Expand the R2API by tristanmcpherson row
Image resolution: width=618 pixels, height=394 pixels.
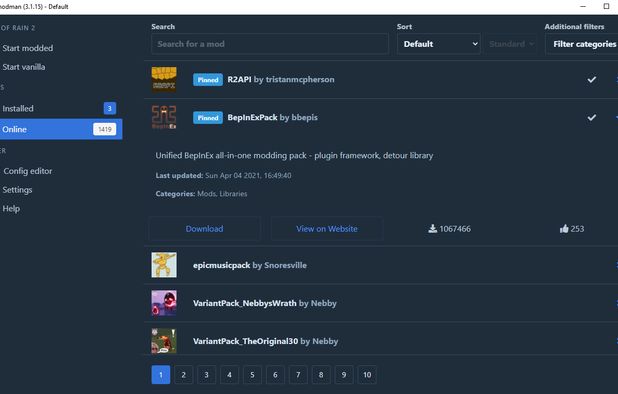[381, 80]
